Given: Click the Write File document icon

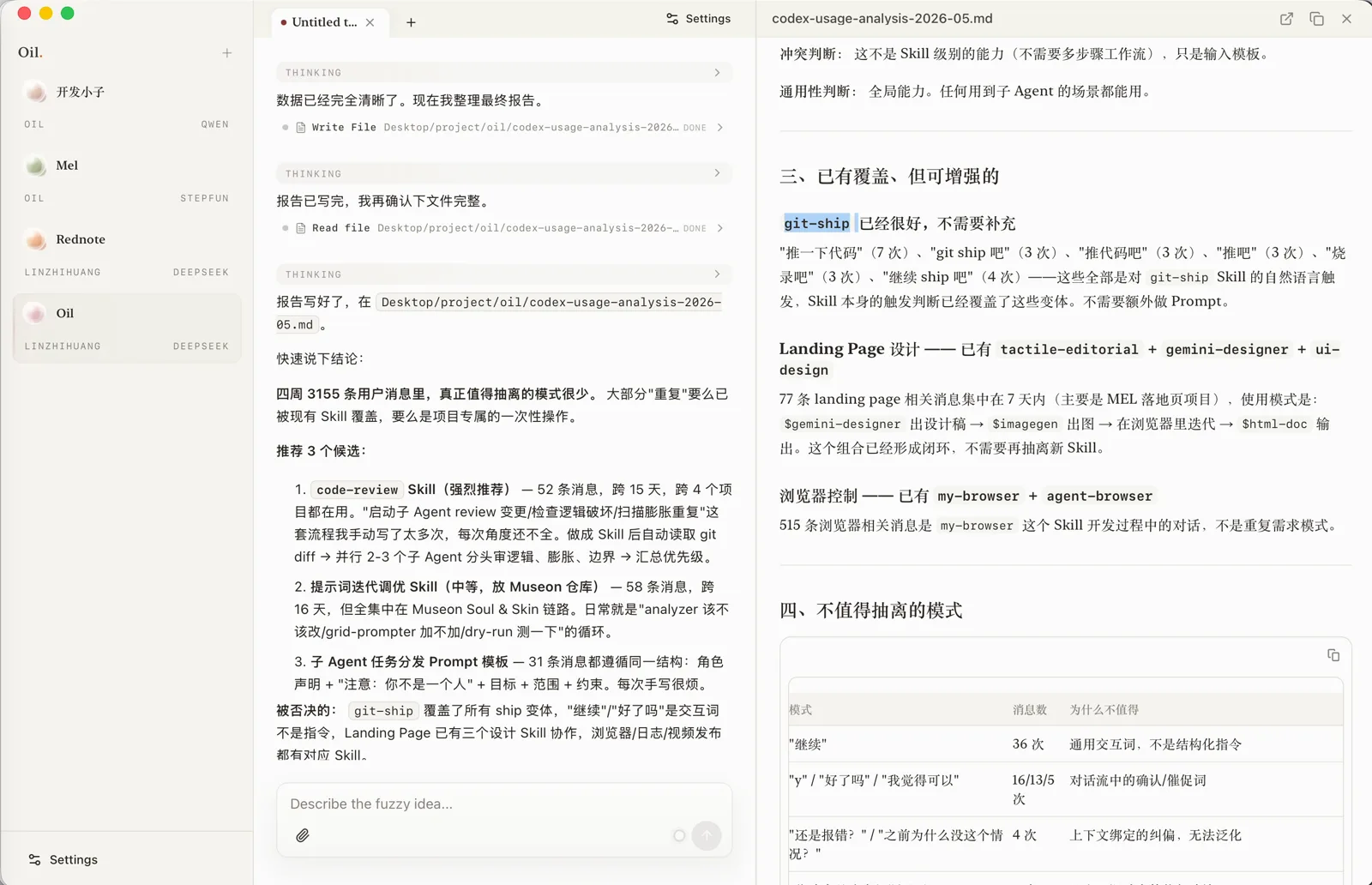Looking at the screenshot, I should [x=301, y=127].
